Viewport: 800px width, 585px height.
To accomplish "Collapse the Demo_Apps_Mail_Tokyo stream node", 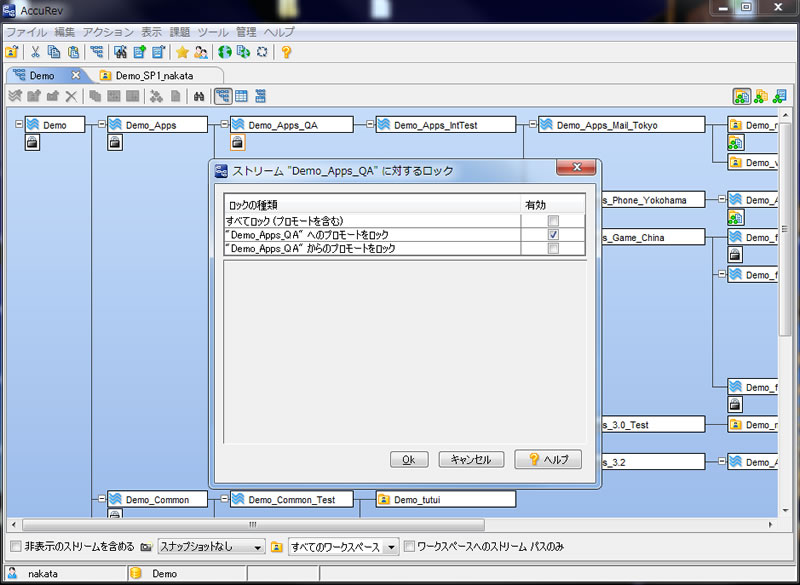I will pyautogui.click(x=533, y=124).
